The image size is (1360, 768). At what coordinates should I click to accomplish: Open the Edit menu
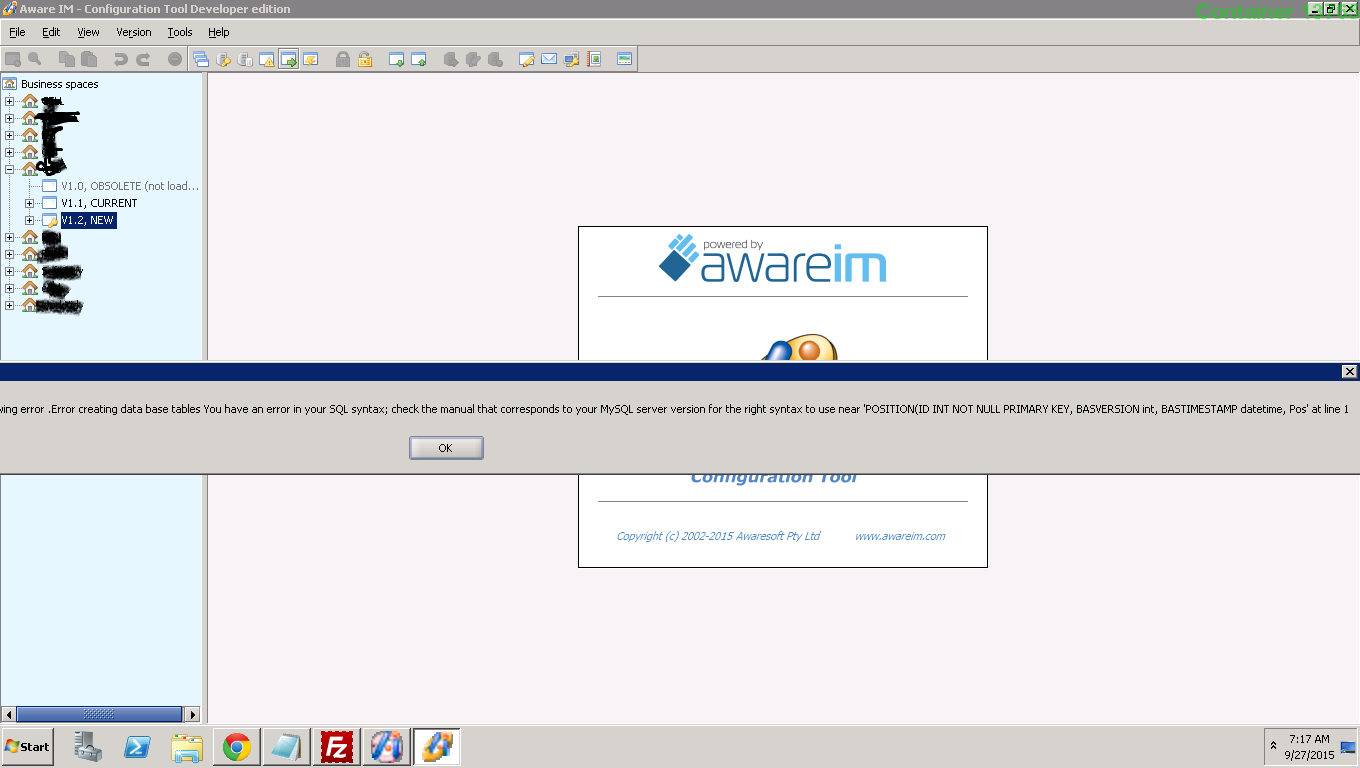(x=51, y=32)
